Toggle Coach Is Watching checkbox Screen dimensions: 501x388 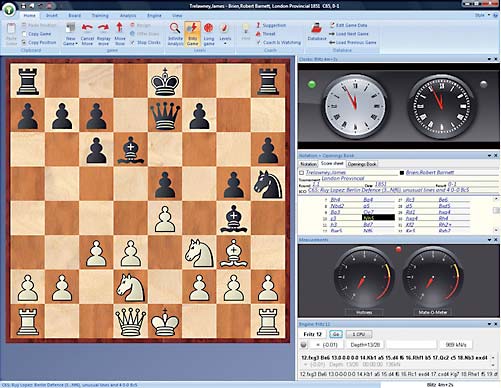258,42
